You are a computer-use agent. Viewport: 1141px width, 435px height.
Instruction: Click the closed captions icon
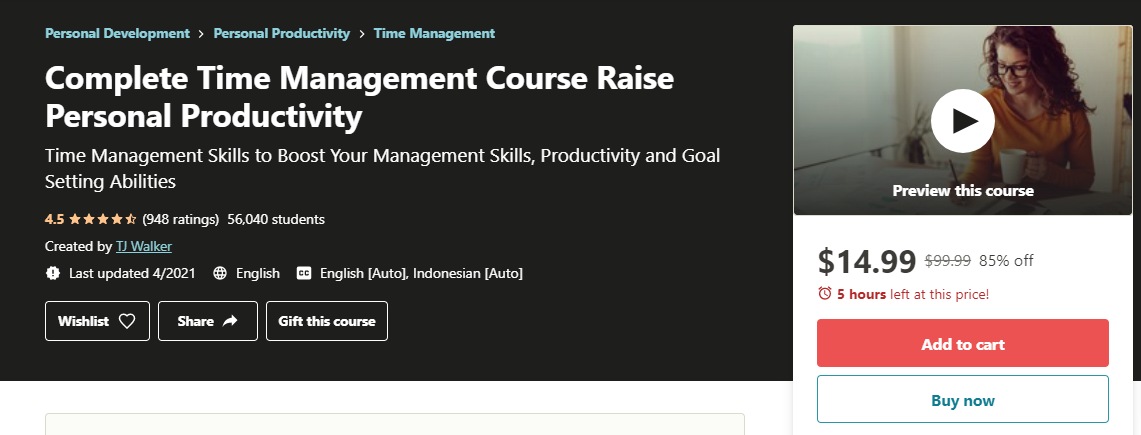click(x=304, y=273)
